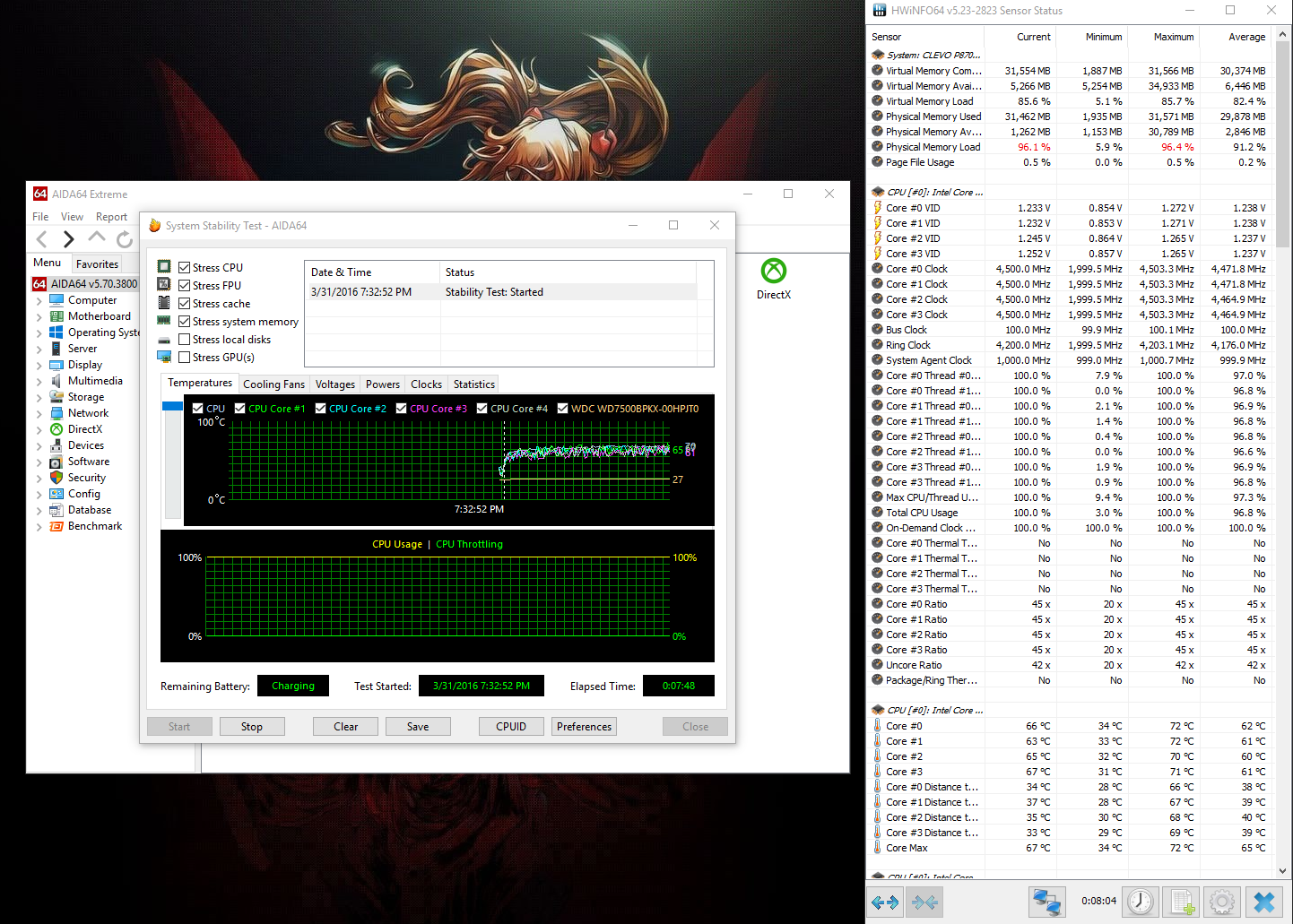Click the collapse columns arrows icon in HWiNFO
The image size is (1293, 924).
coord(925,902)
